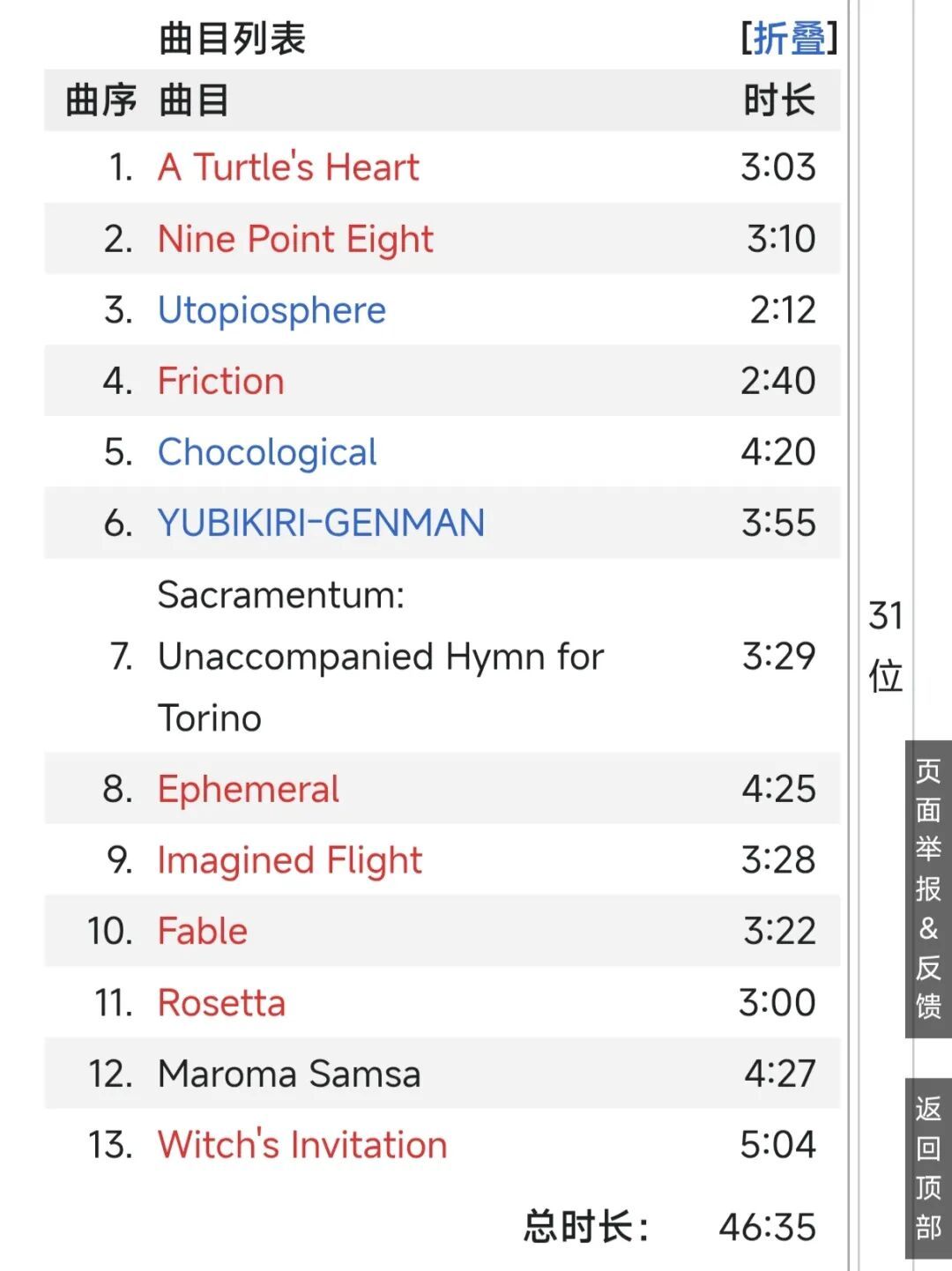952x1271 pixels.
Task: Open the Imagined Flight link
Action: point(290,860)
